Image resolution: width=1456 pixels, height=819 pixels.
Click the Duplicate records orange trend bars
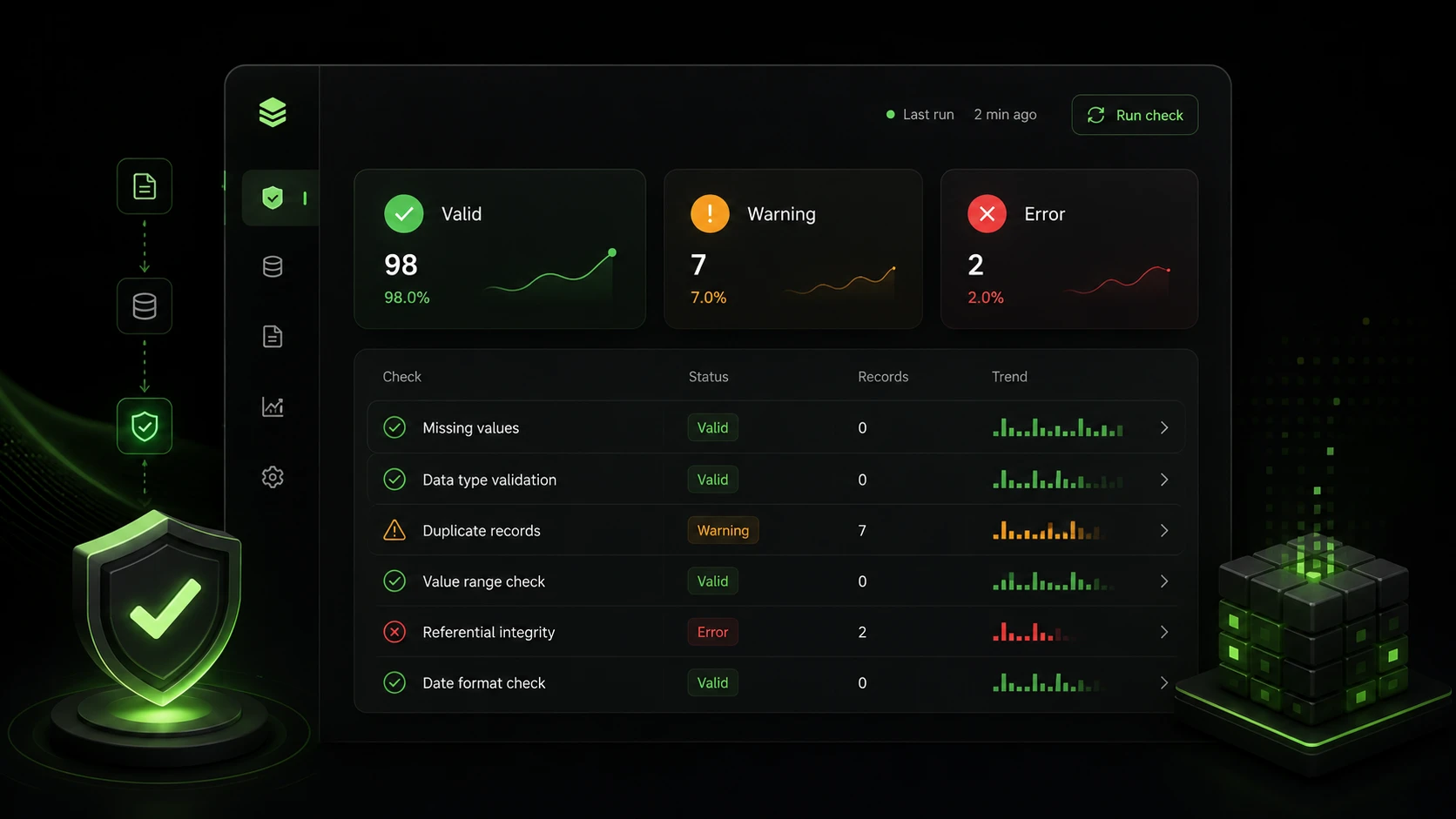tap(1048, 530)
